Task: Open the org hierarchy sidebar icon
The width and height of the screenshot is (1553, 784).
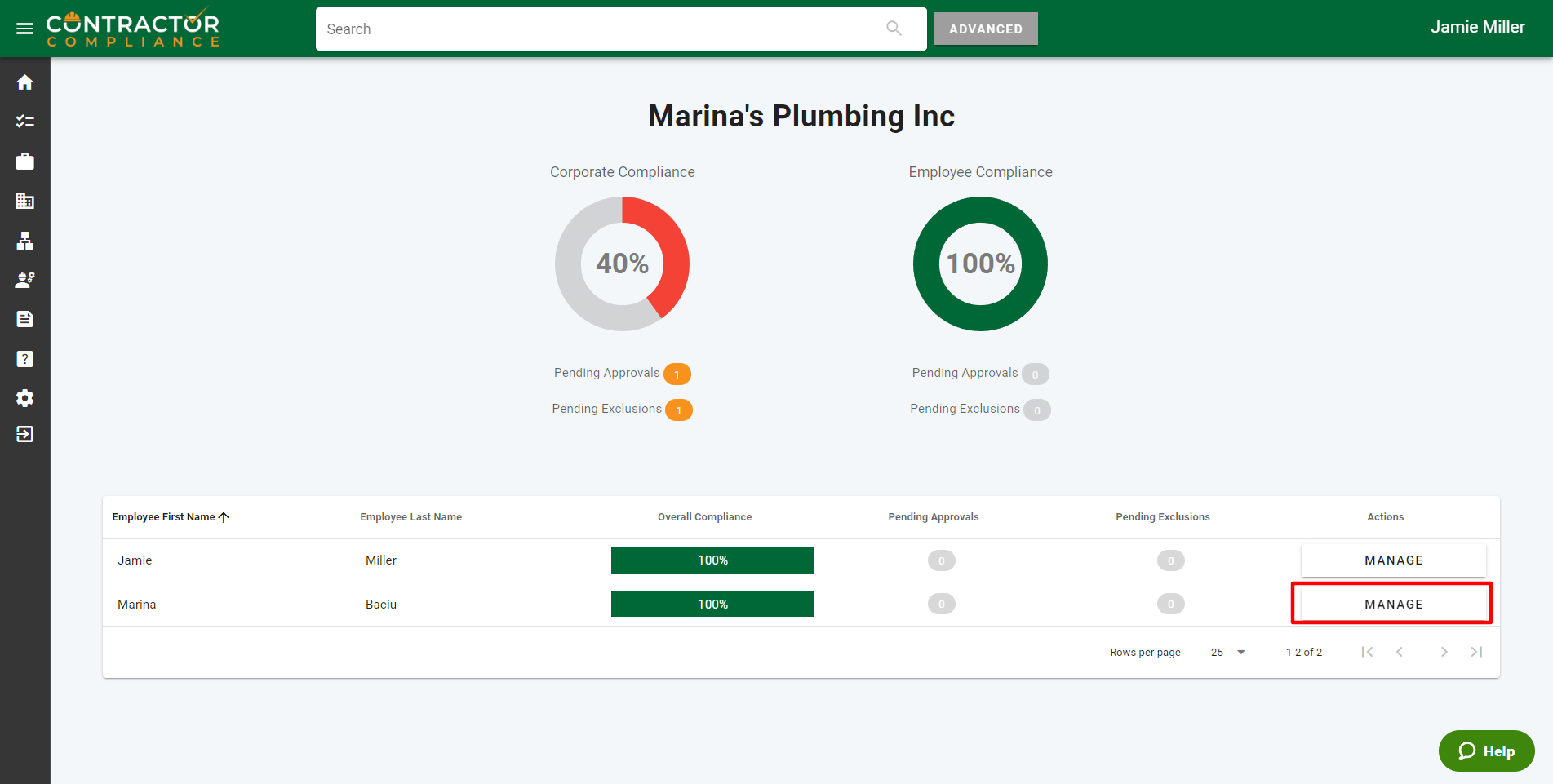Action: pyautogui.click(x=24, y=241)
